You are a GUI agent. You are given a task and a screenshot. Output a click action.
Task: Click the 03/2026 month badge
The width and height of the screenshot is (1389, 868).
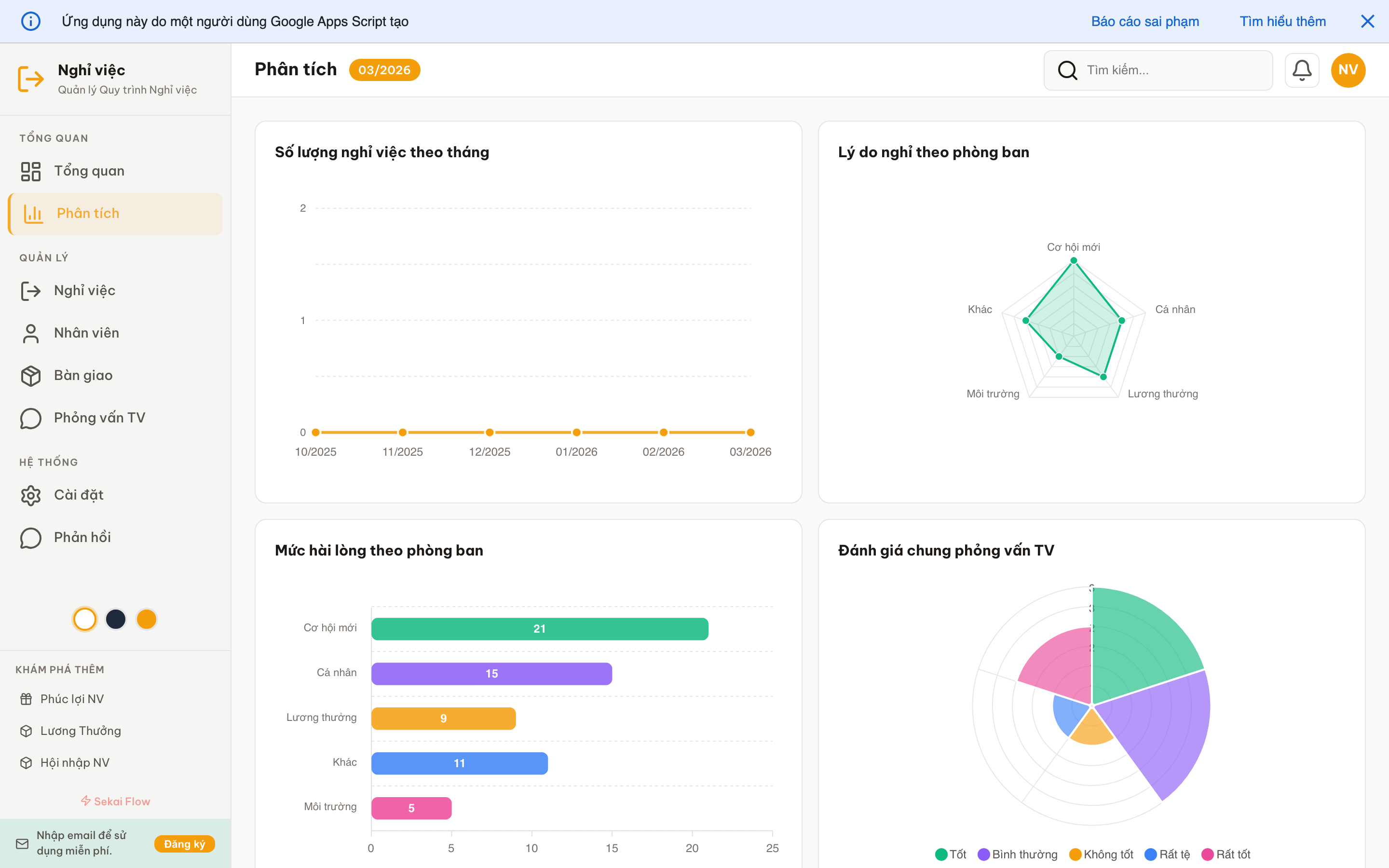[384, 70]
